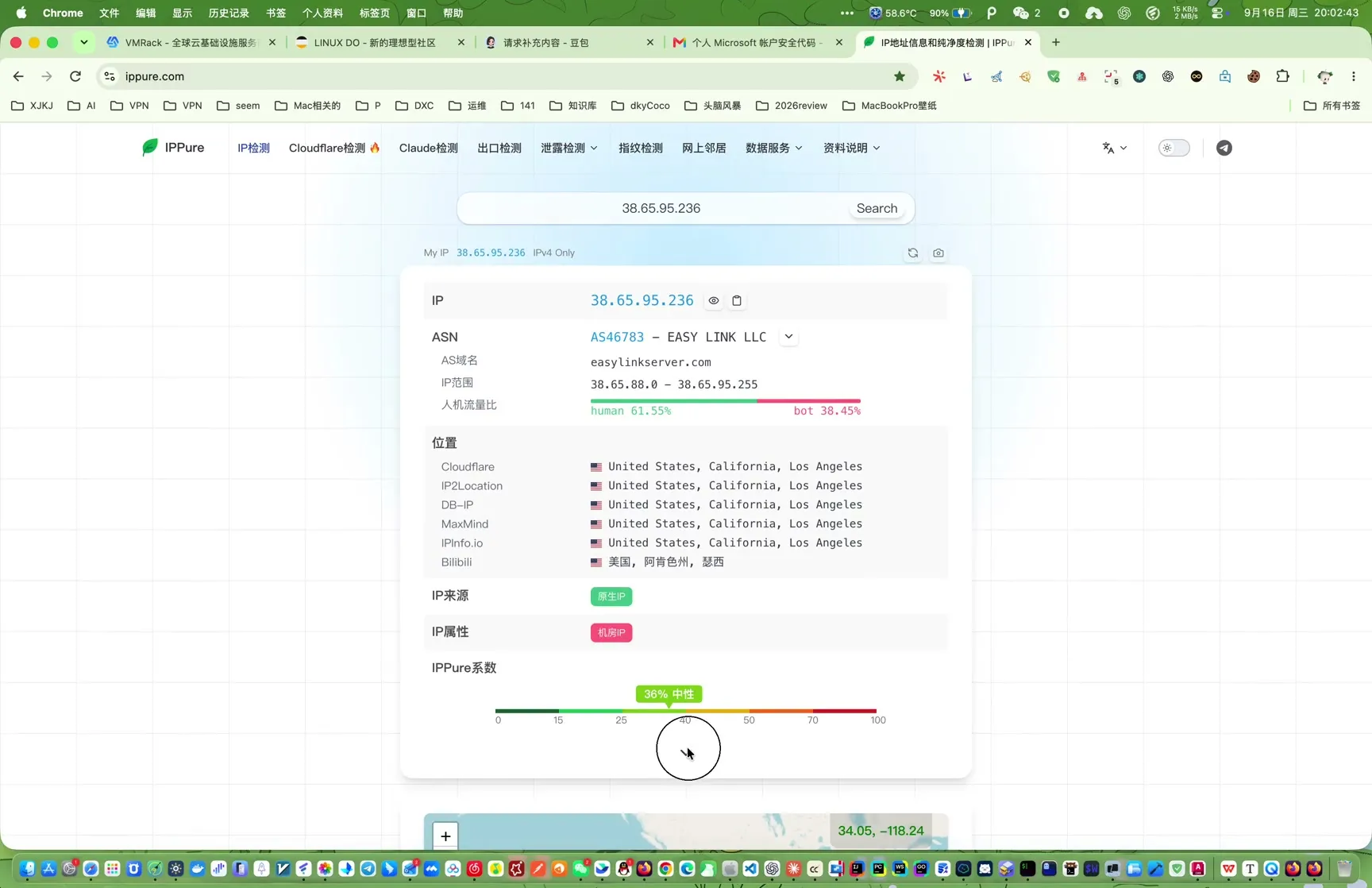
Task: Copy IP address with clipboard icon
Action: [x=737, y=301]
